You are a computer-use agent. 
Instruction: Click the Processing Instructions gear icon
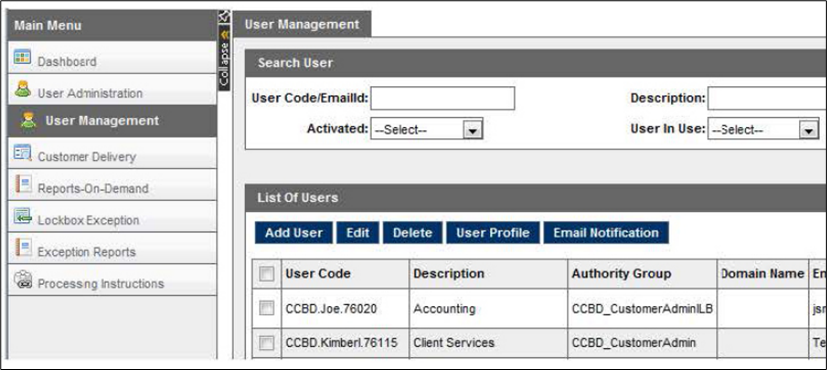tap(23, 279)
